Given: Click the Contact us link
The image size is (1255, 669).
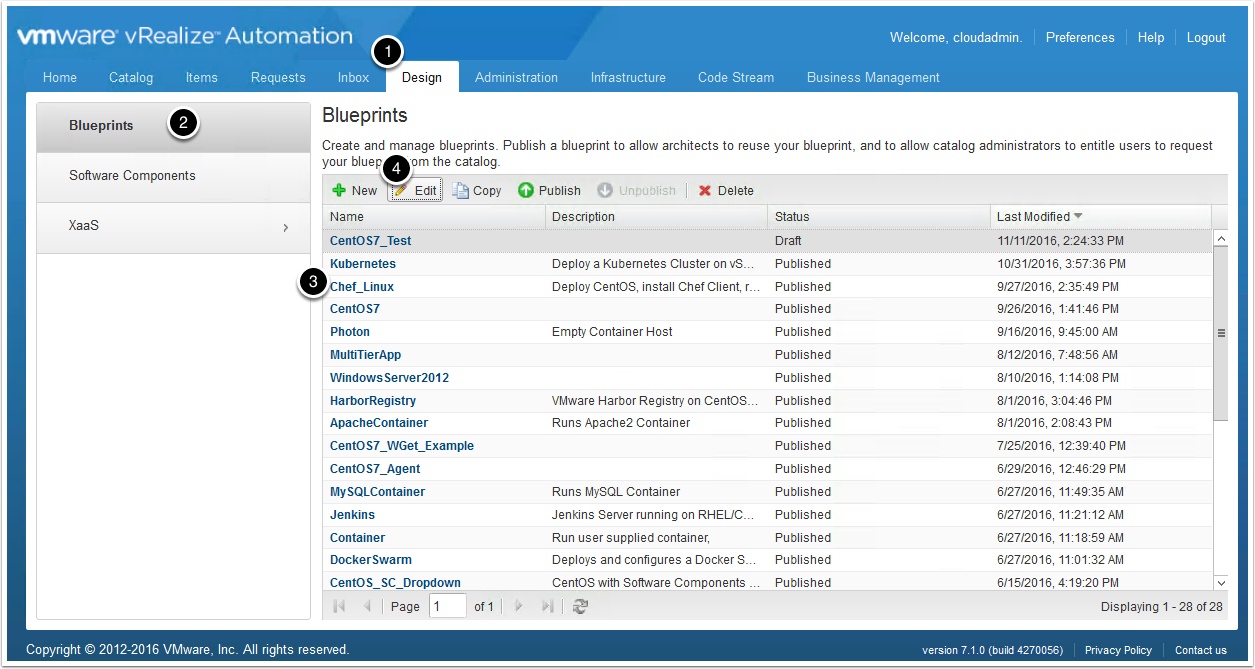Looking at the screenshot, I should [x=1201, y=650].
